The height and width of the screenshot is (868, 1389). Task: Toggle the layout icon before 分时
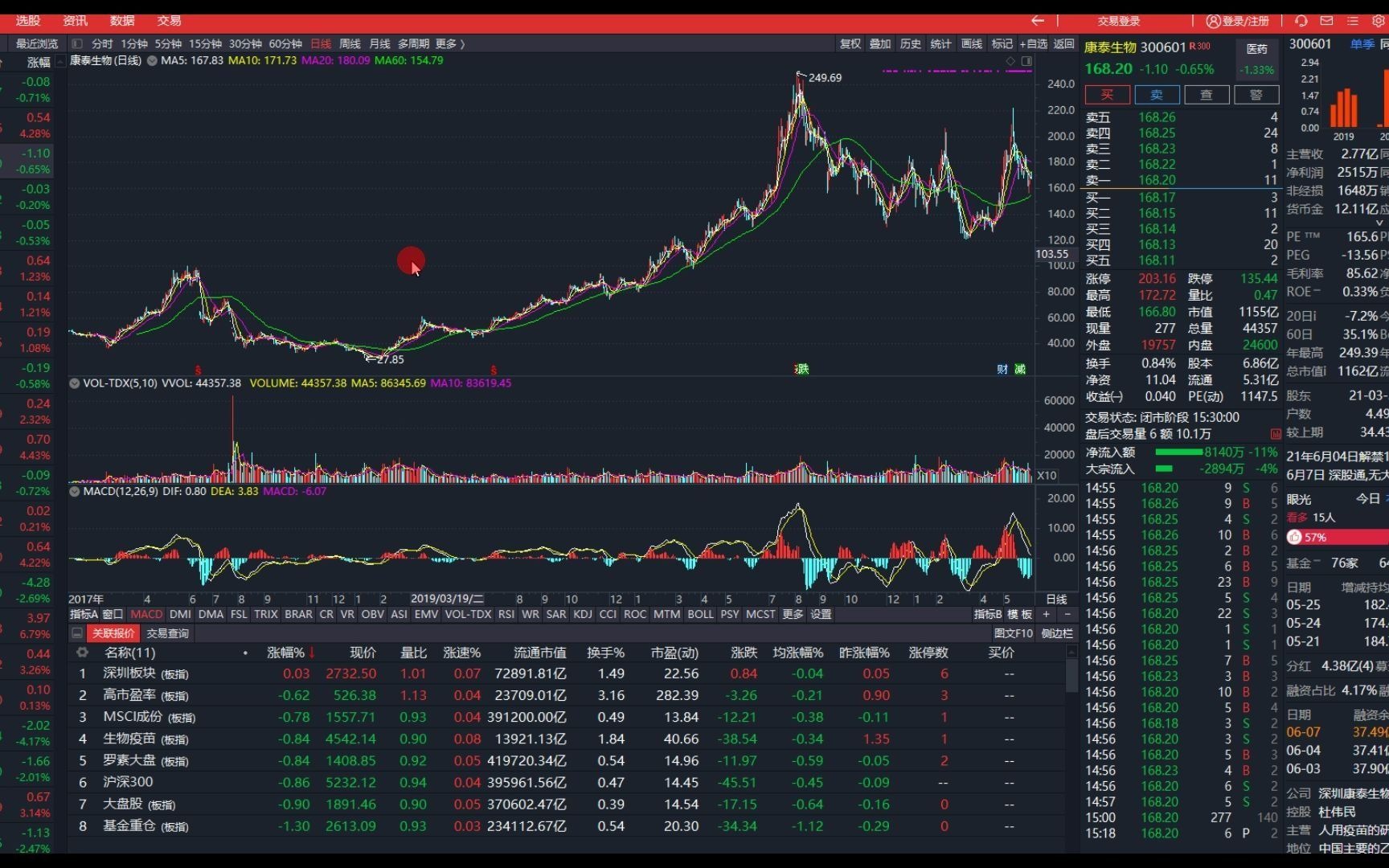[x=77, y=43]
